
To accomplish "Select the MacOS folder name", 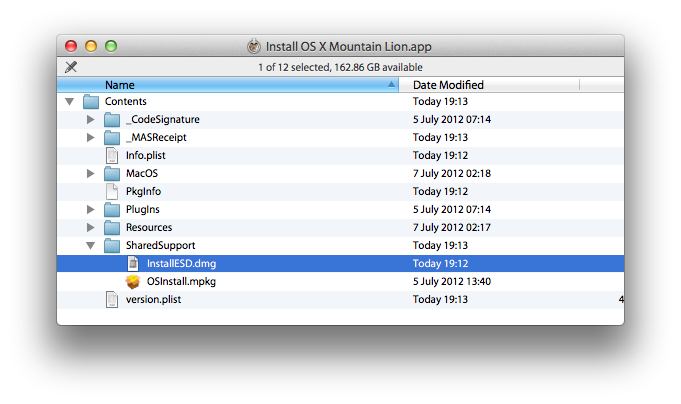I will pyautogui.click(x=142, y=174).
